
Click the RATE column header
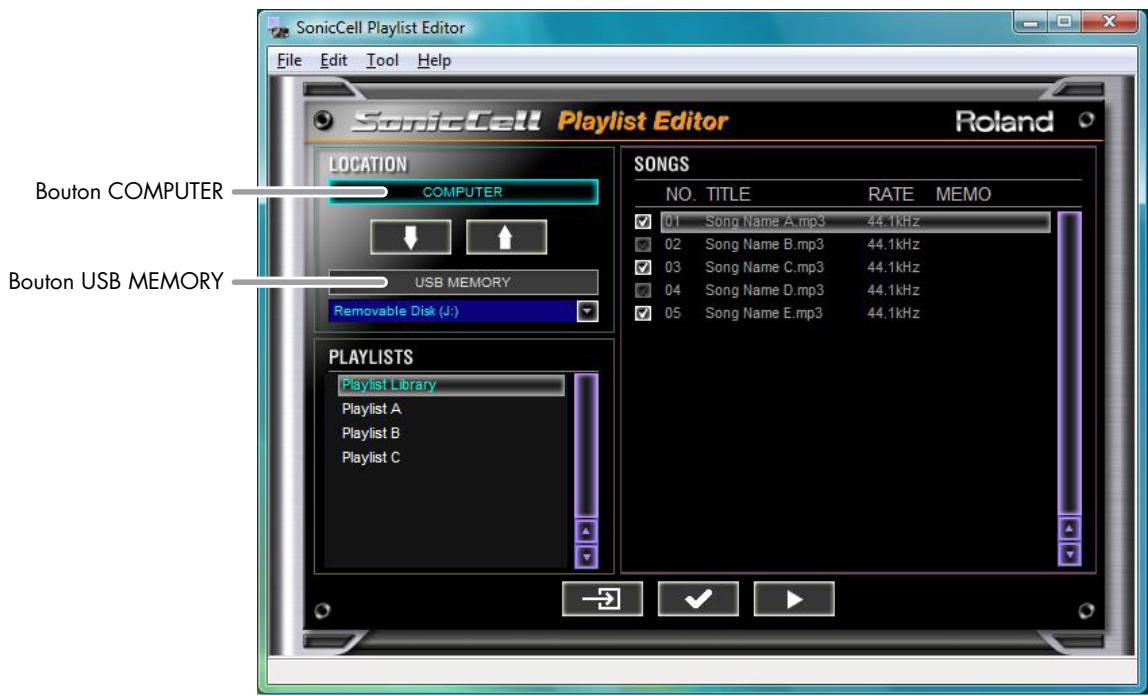tap(891, 195)
